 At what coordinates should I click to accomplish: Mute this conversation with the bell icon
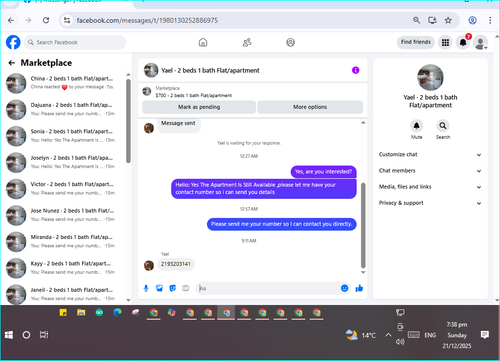[416, 126]
